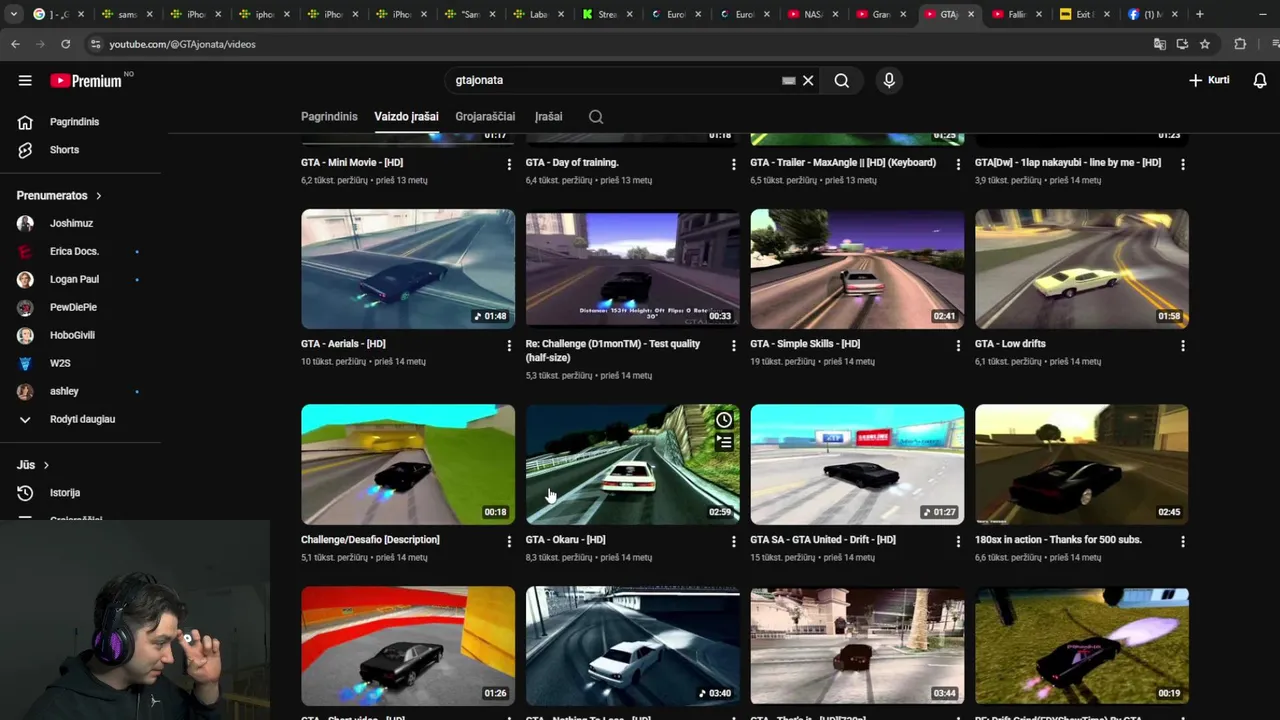Open notifications bell
Image resolution: width=1280 pixels, height=720 pixels.
[x=1260, y=80]
